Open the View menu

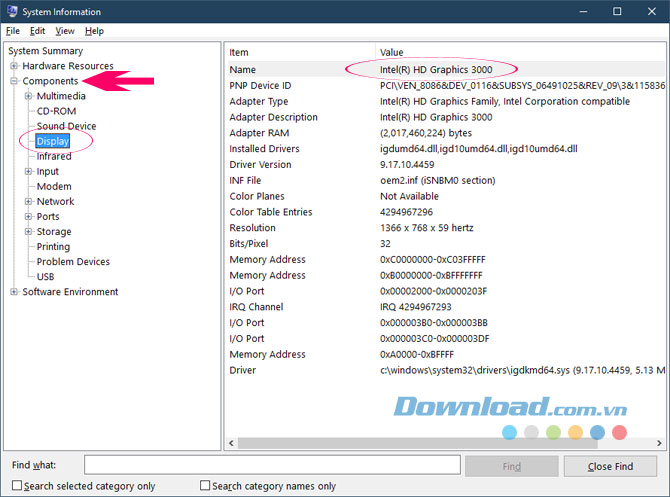point(62,31)
